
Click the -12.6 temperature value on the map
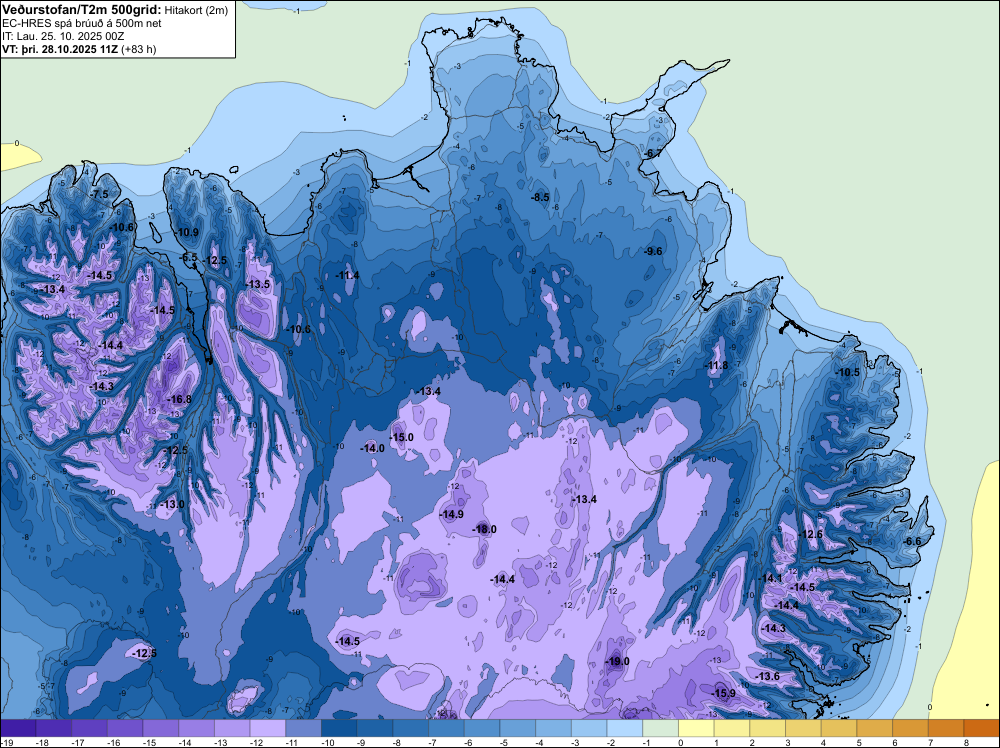coord(811,534)
